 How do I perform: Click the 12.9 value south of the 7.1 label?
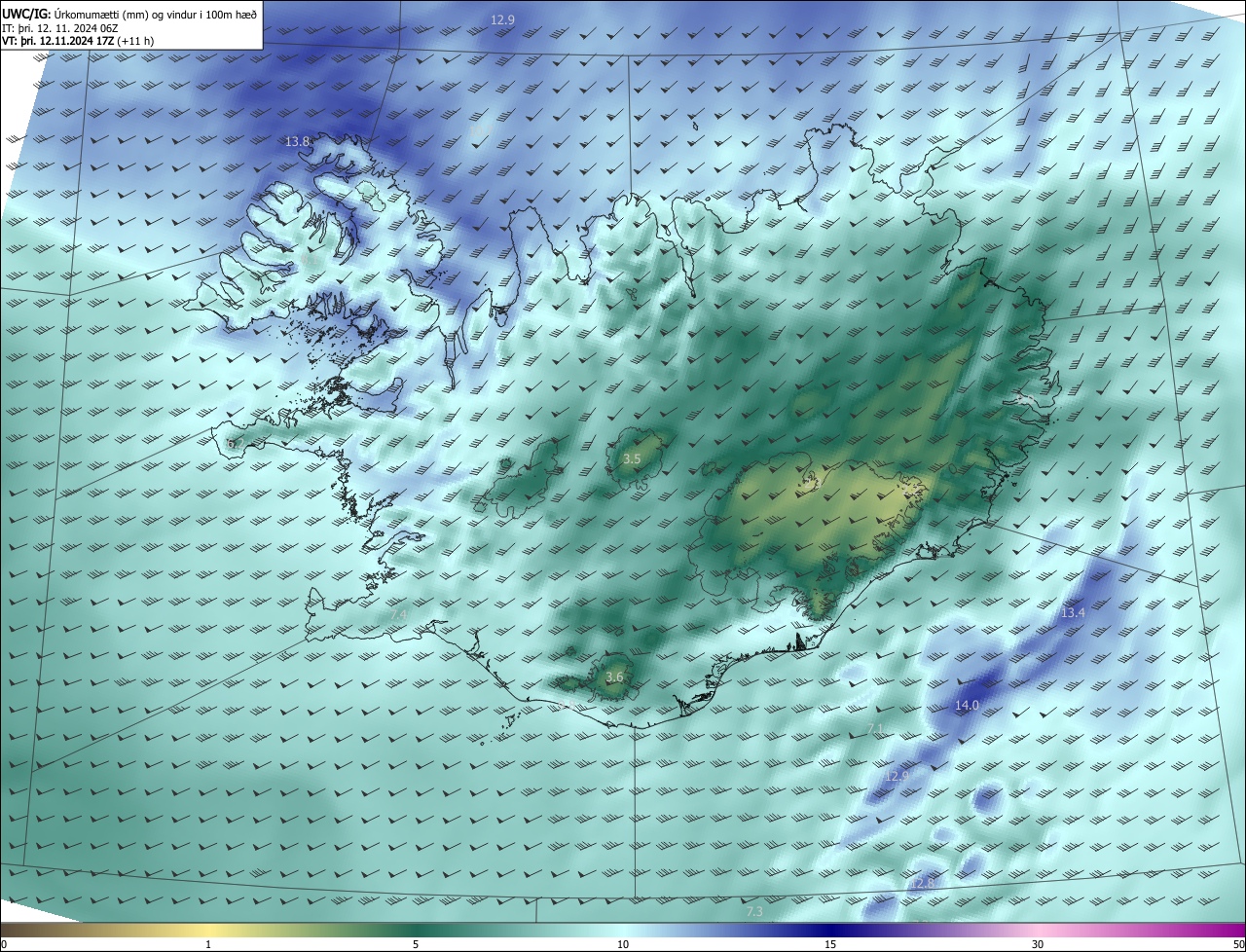(898, 776)
